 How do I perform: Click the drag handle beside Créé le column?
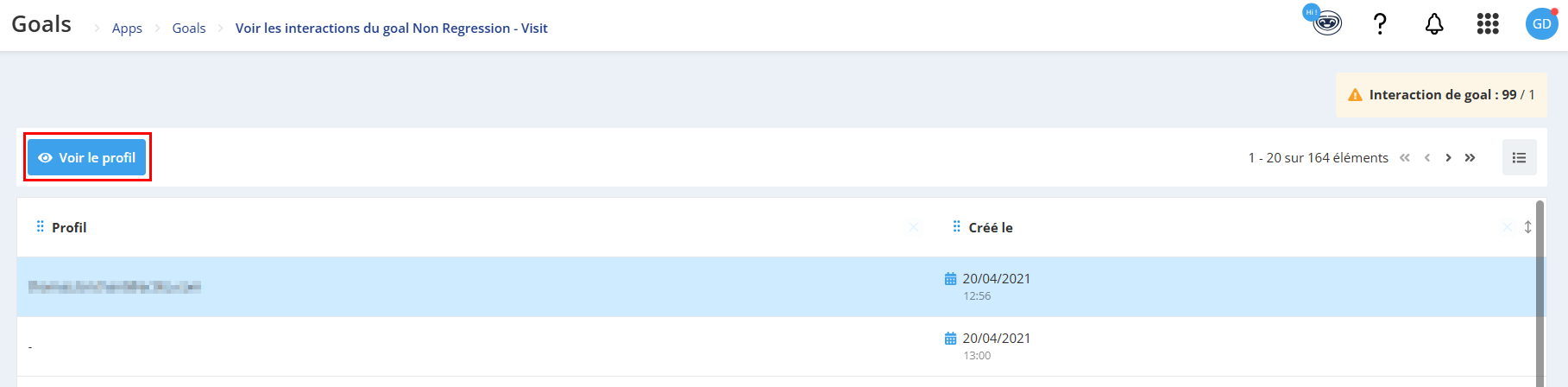coord(956,226)
